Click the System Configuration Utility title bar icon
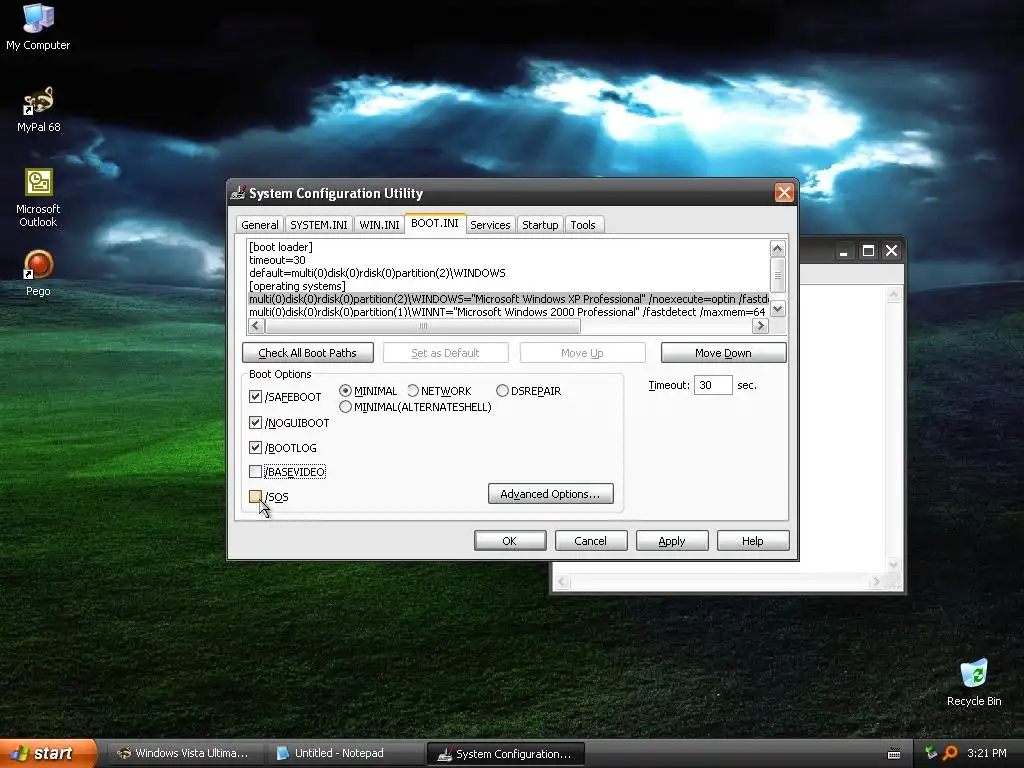 (238, 193)
